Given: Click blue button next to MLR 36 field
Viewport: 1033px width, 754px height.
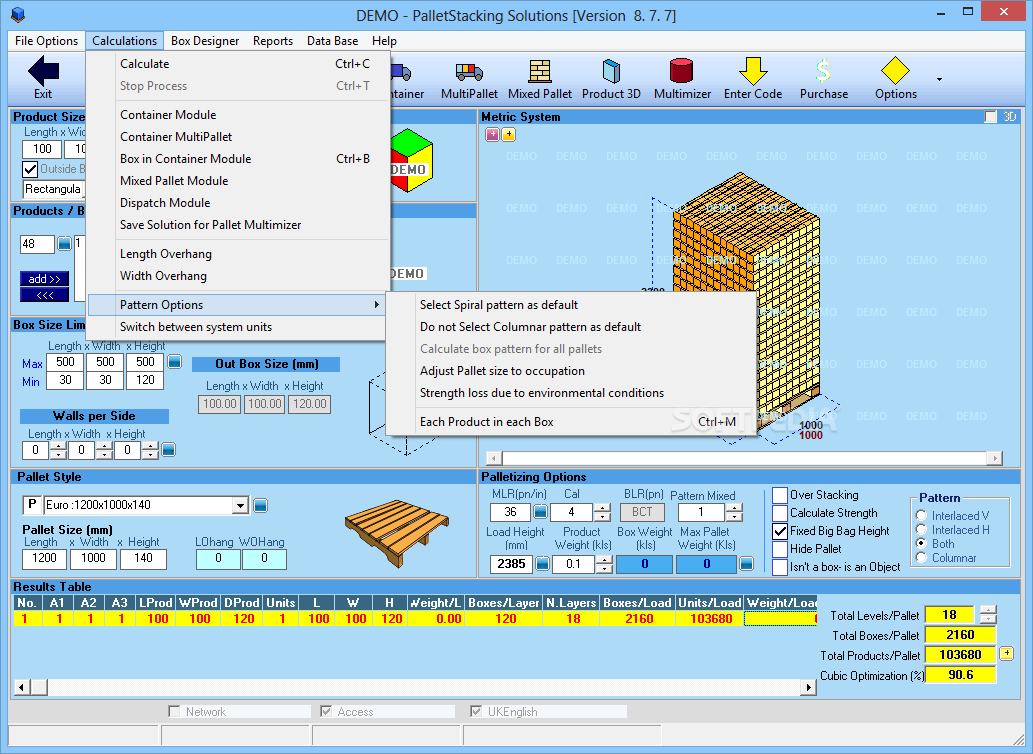Looking at the screenshot, I should (x=540, y=512).
